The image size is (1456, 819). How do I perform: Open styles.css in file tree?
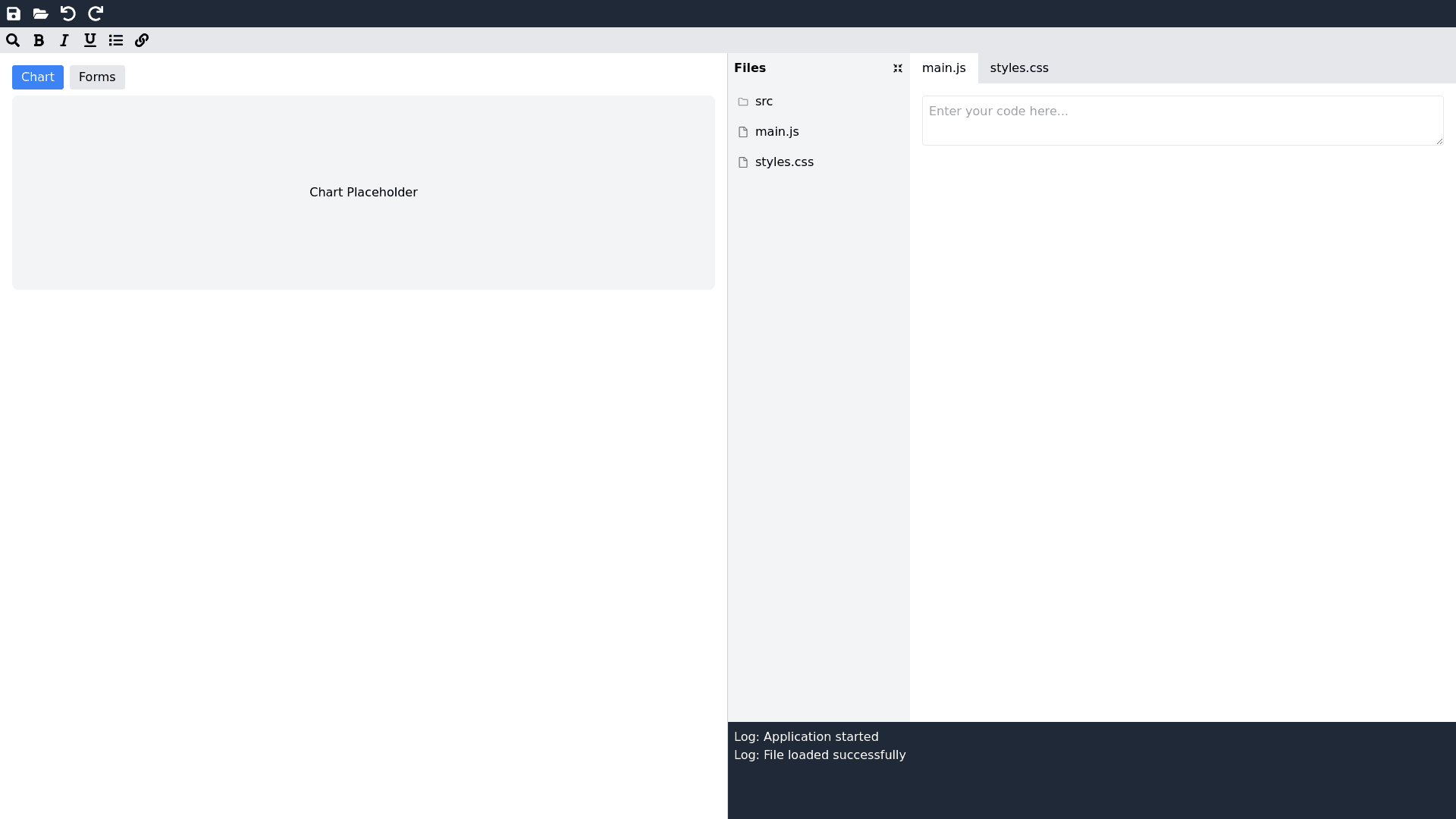pos(784,162)
